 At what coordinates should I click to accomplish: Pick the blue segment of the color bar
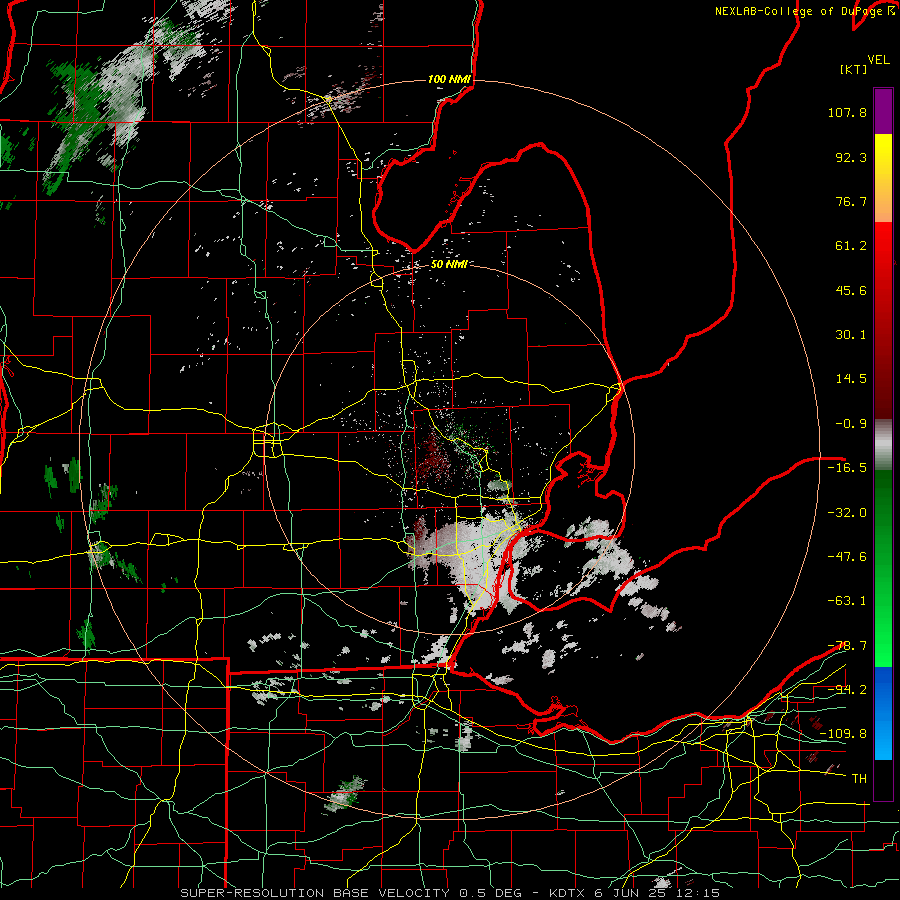point(883,713)
